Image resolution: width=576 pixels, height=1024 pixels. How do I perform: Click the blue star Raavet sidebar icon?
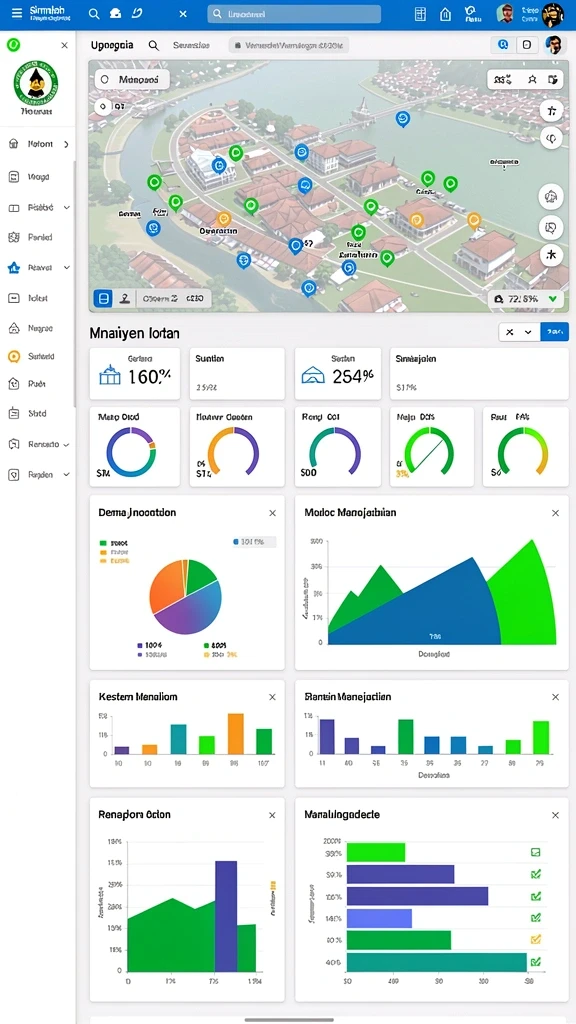click(14, 268)
